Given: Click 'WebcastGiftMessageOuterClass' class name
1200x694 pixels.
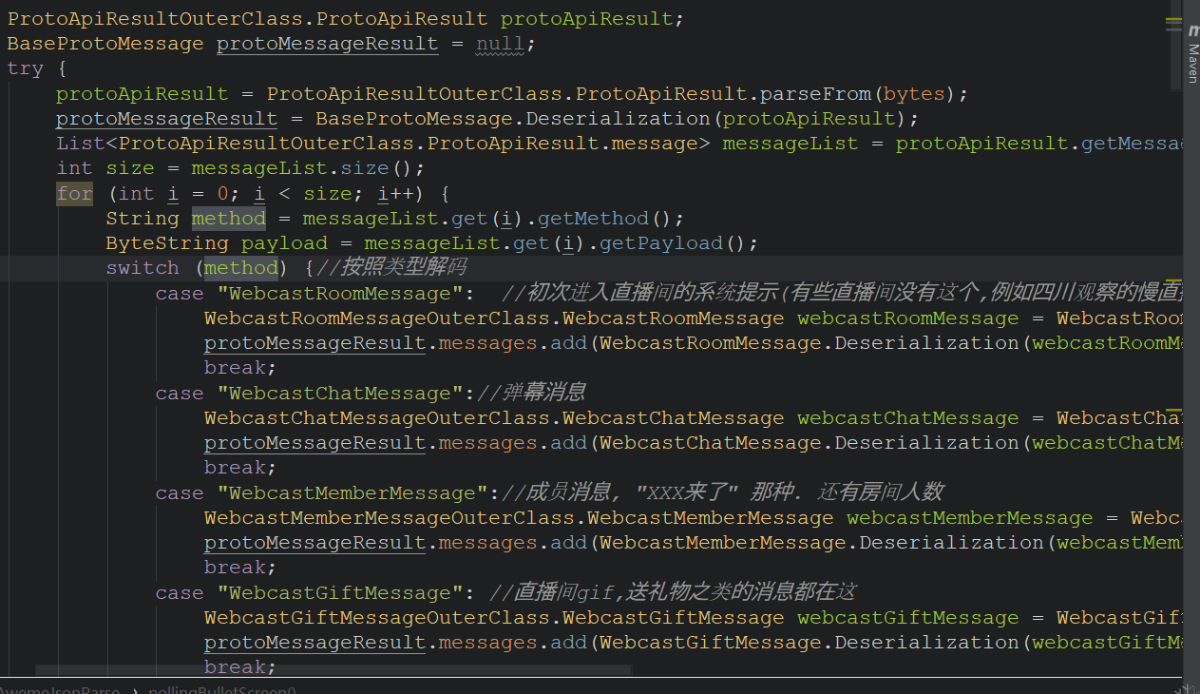Looking at the screenshot, I should (377, 618).
